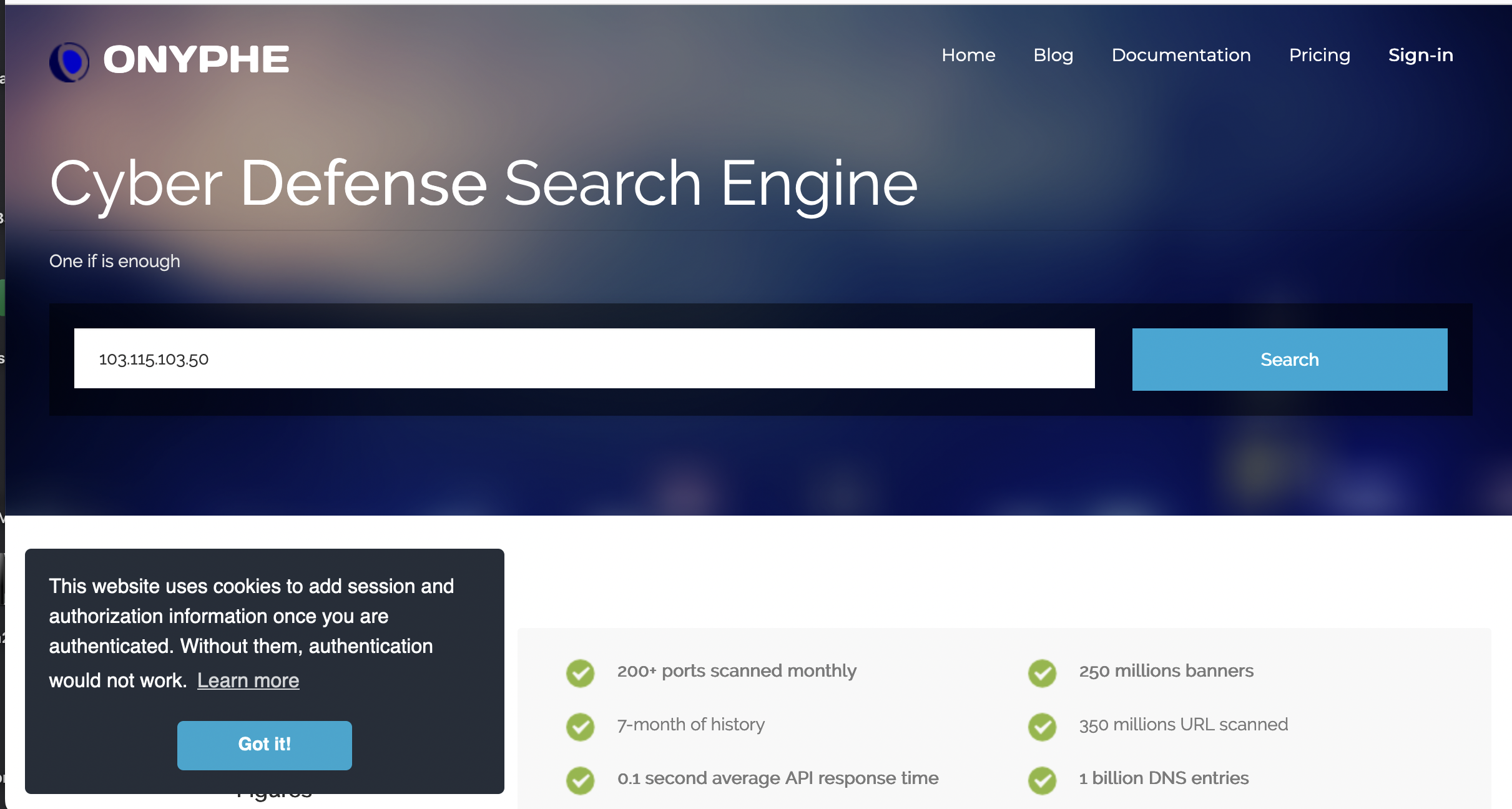The width and height of the screenshot is (1512, 809).
Task: Focus the search field containing 103.115.103.50
Action: pos(584,358)
